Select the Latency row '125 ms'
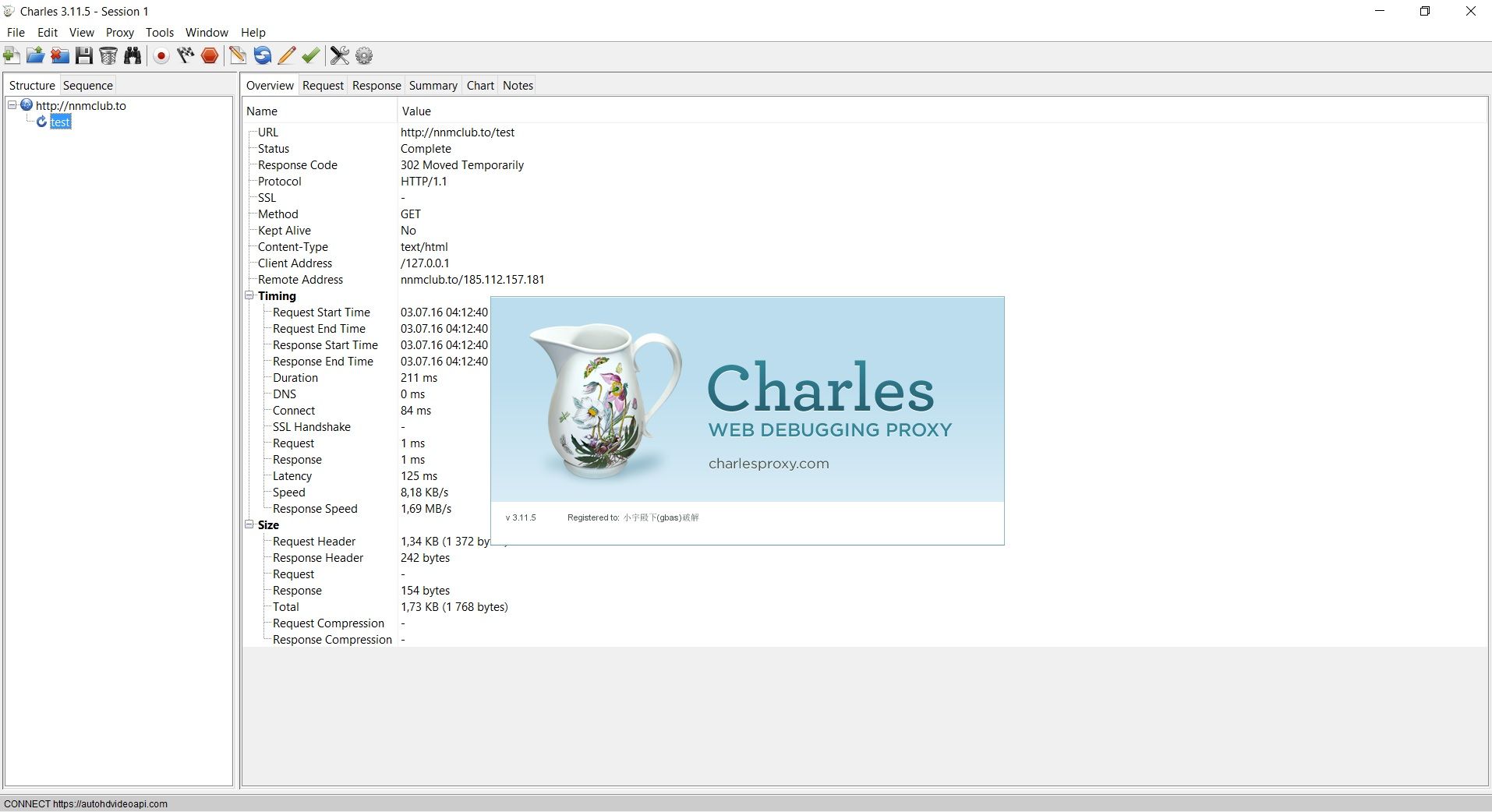Screen dimensions: 1492x812 [x=419, y=475]
